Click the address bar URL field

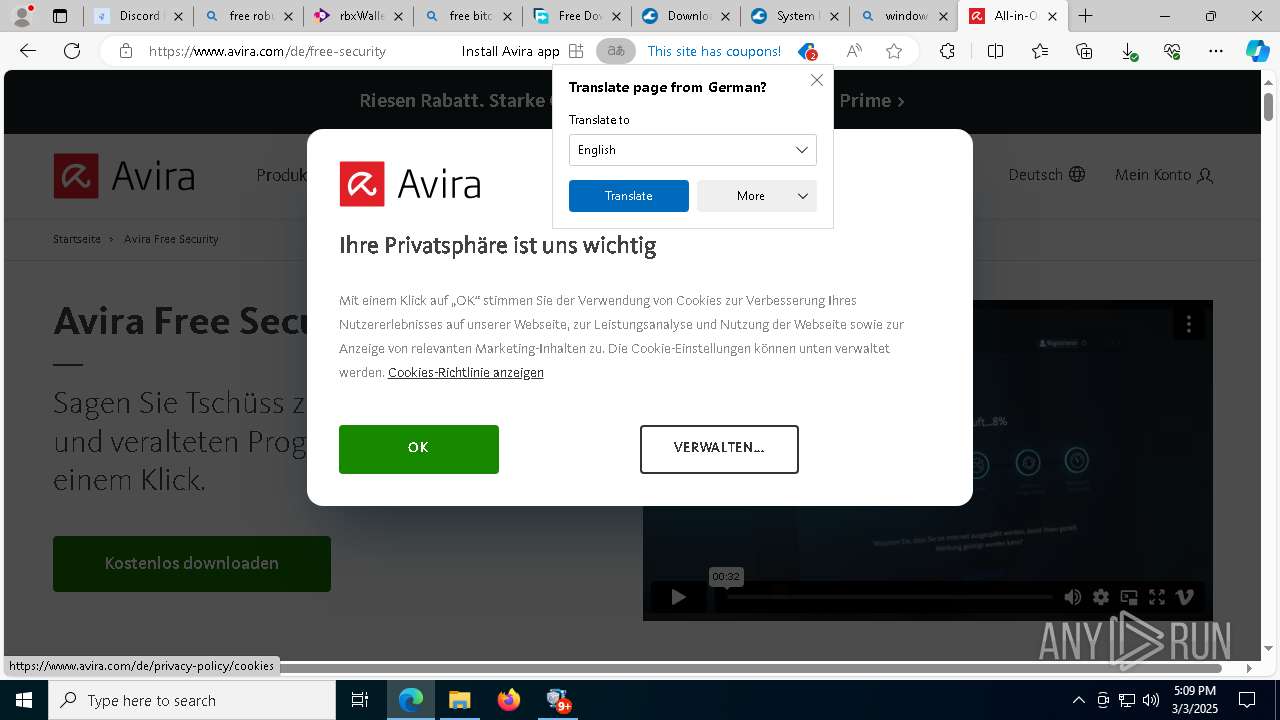pyautogui.click(x=267, y=51)
